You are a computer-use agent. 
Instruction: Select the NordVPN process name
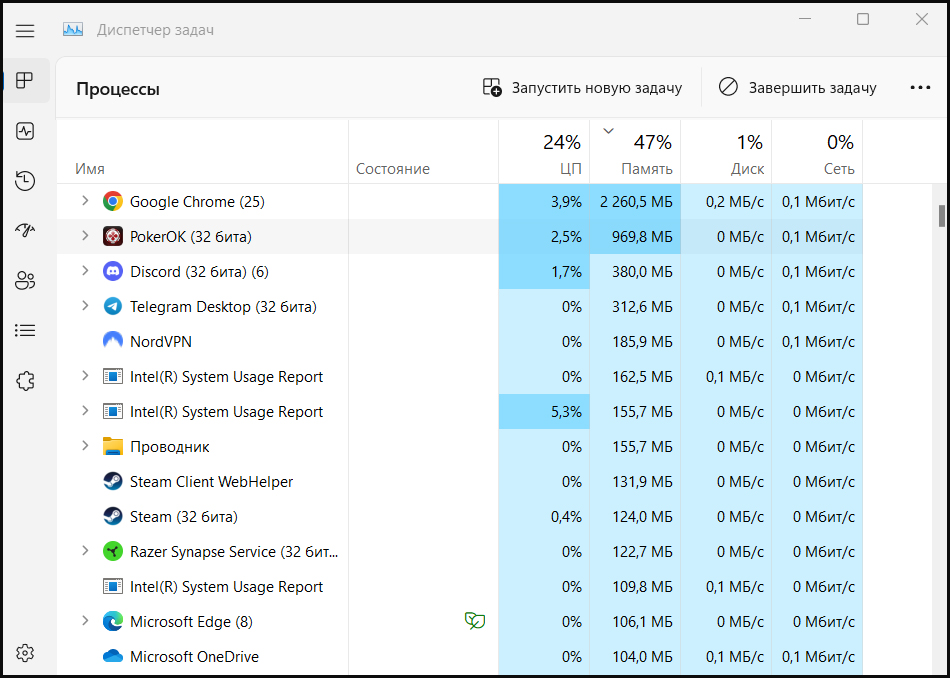pos(161,342)
